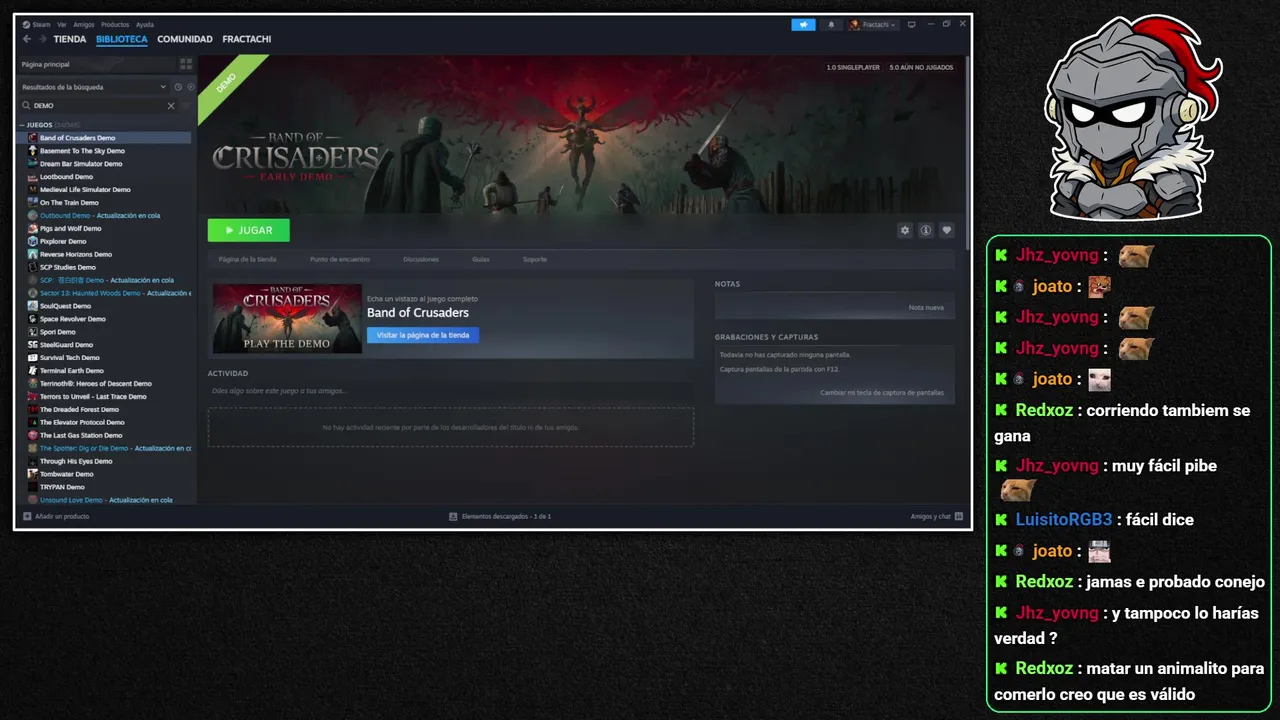Open Discusiones tab

click(421, 259)
